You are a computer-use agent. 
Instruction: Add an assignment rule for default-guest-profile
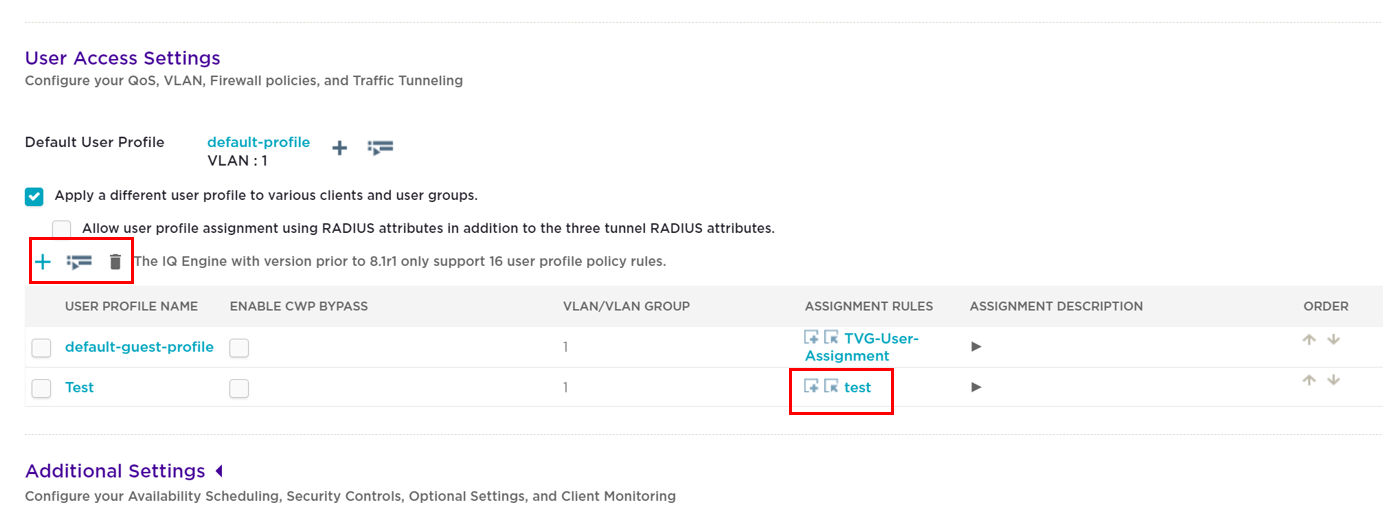coord(812,338)
